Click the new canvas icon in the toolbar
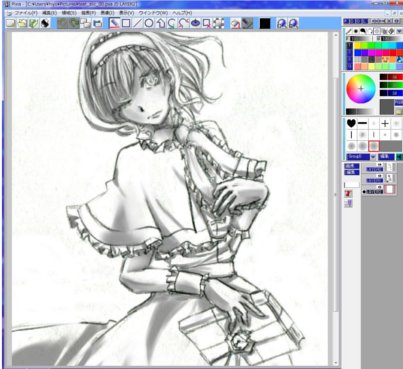Image resolution: width=403 pixels, height=369 pixels. tap(12, 23)
